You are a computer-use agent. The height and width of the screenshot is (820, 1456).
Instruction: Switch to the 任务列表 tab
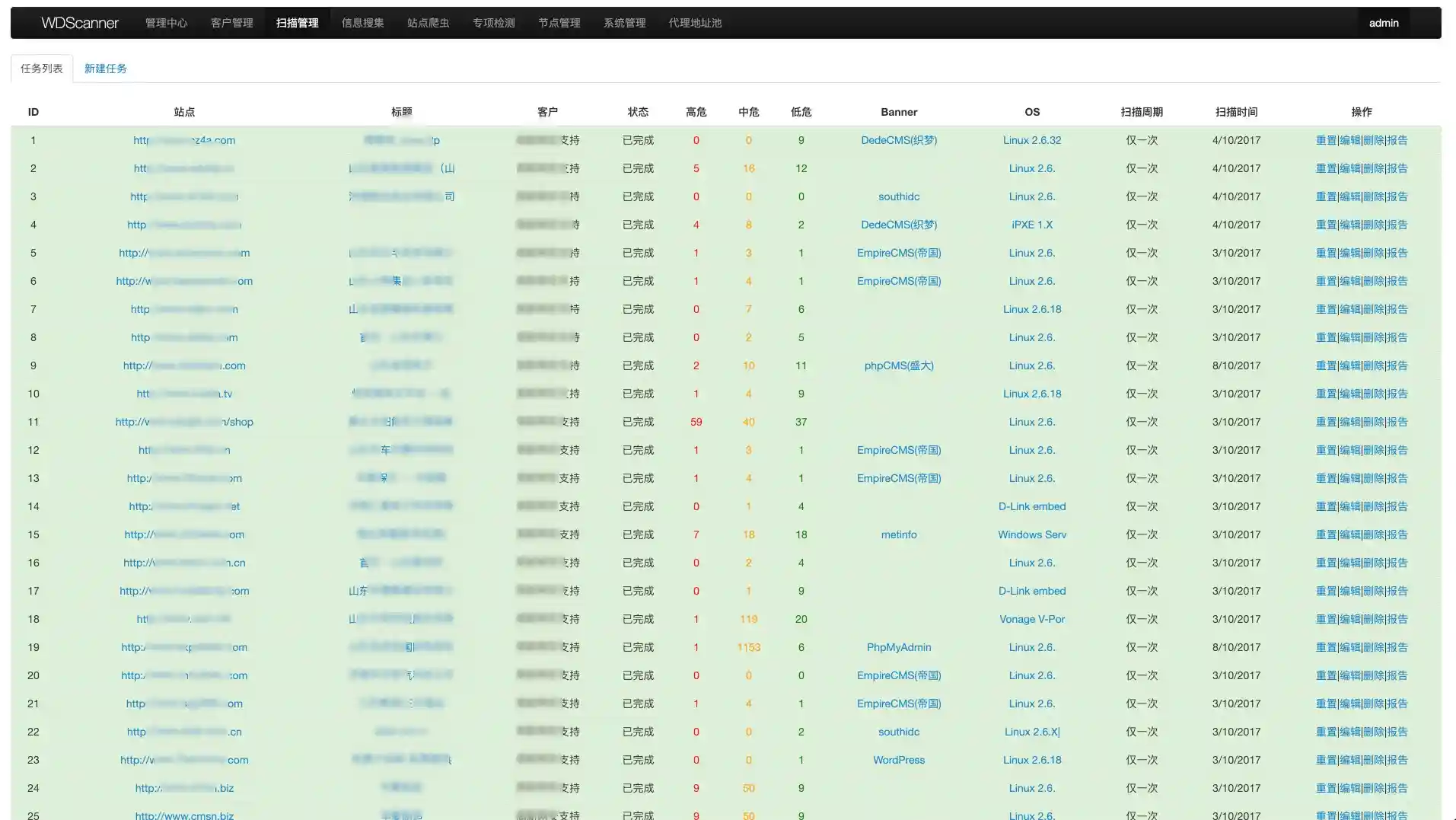click(x=42, y=69)
